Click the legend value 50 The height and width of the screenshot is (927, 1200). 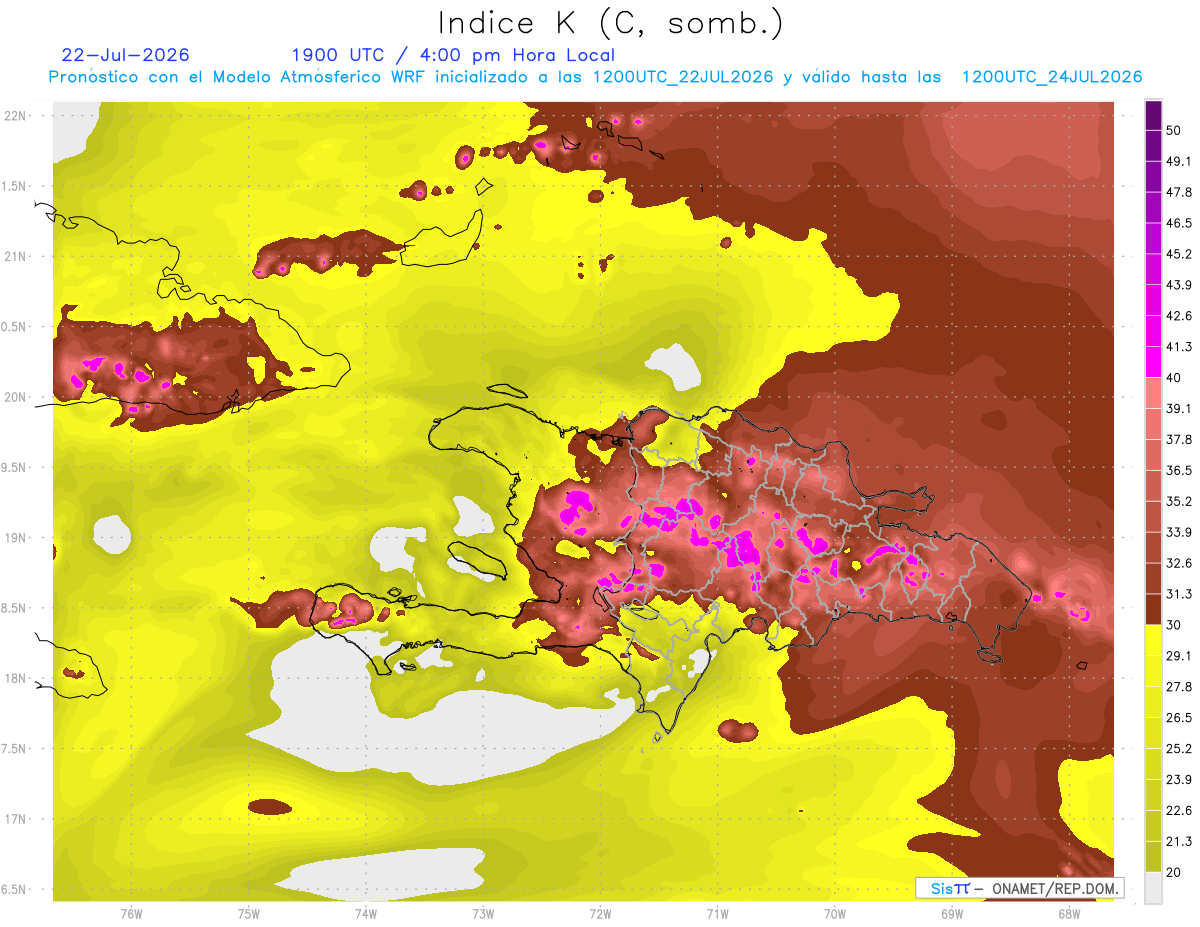pyautogui.click(x=1175, y=130)
